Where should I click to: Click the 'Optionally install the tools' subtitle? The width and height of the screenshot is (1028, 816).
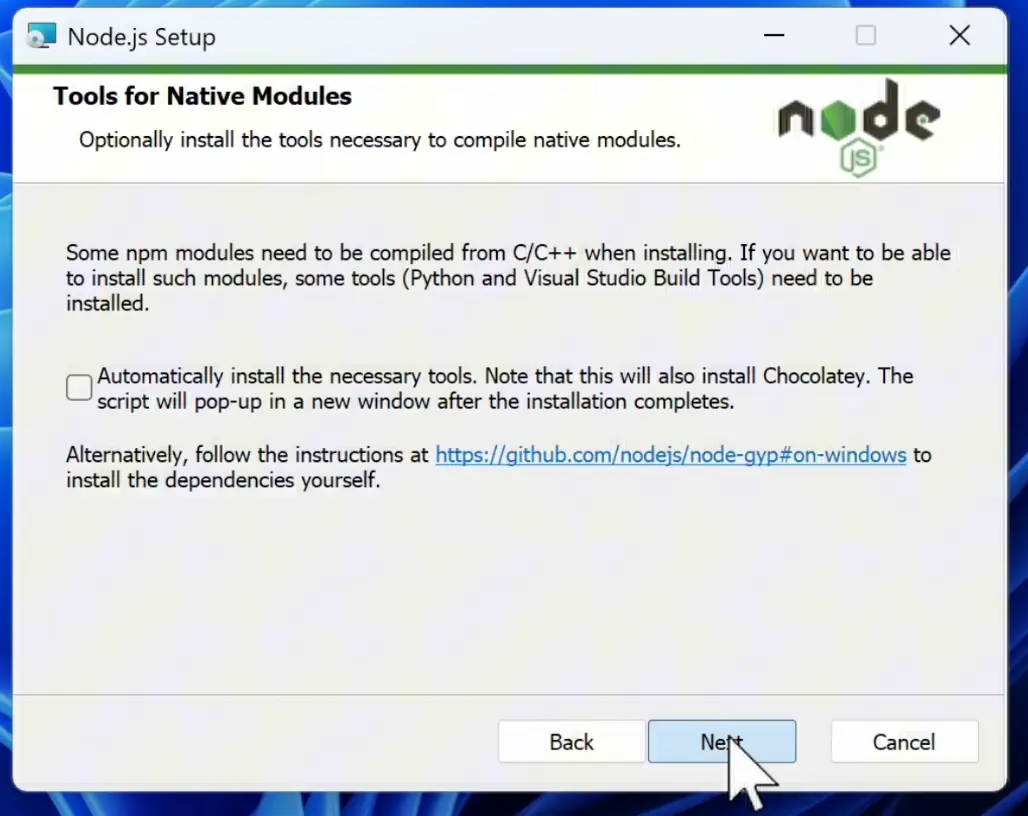(x=380, y=140)
